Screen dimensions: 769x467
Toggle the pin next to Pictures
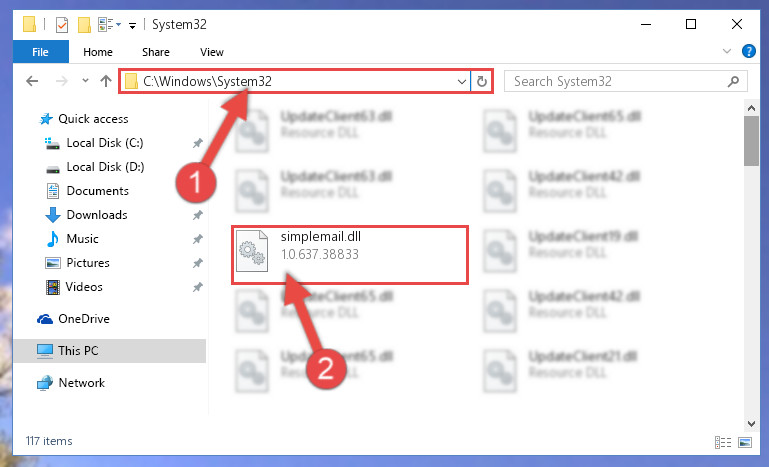coord(197,263)
